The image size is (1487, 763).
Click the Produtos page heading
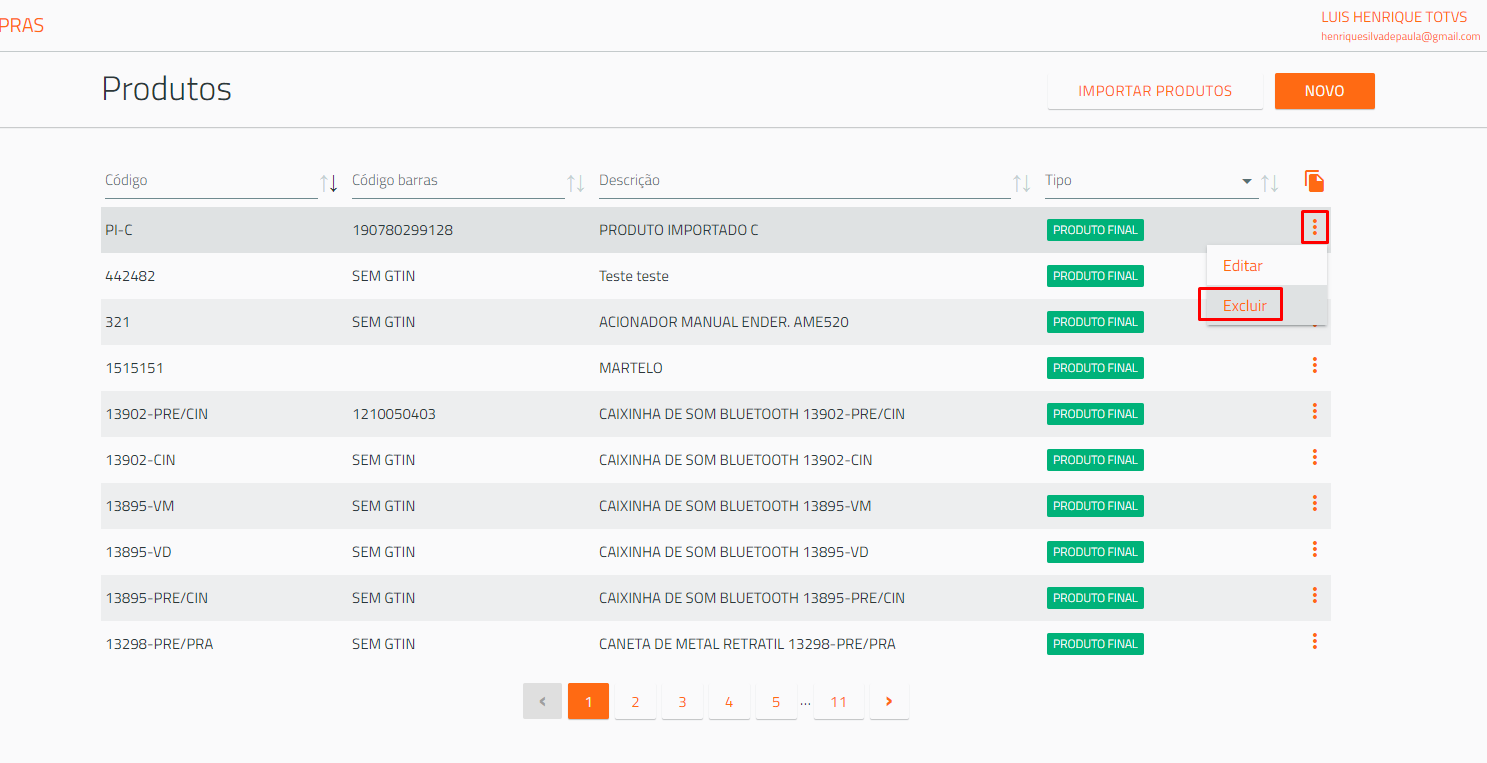click(x=167, y=89)
